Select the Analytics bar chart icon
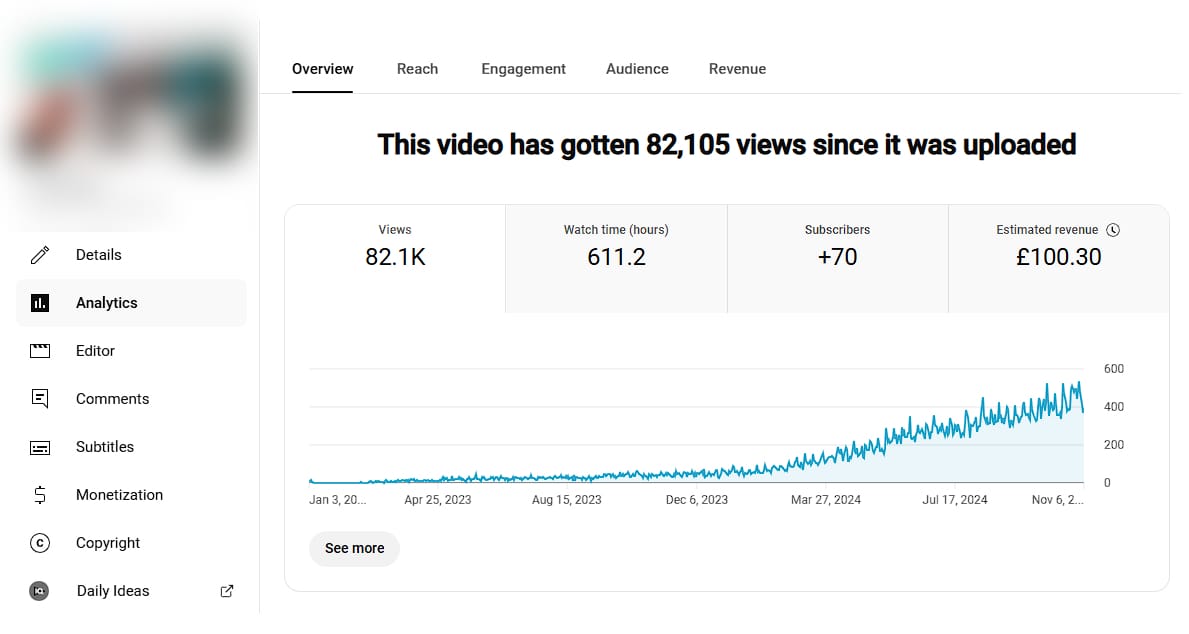The image size is (1189, 634). 40,303
